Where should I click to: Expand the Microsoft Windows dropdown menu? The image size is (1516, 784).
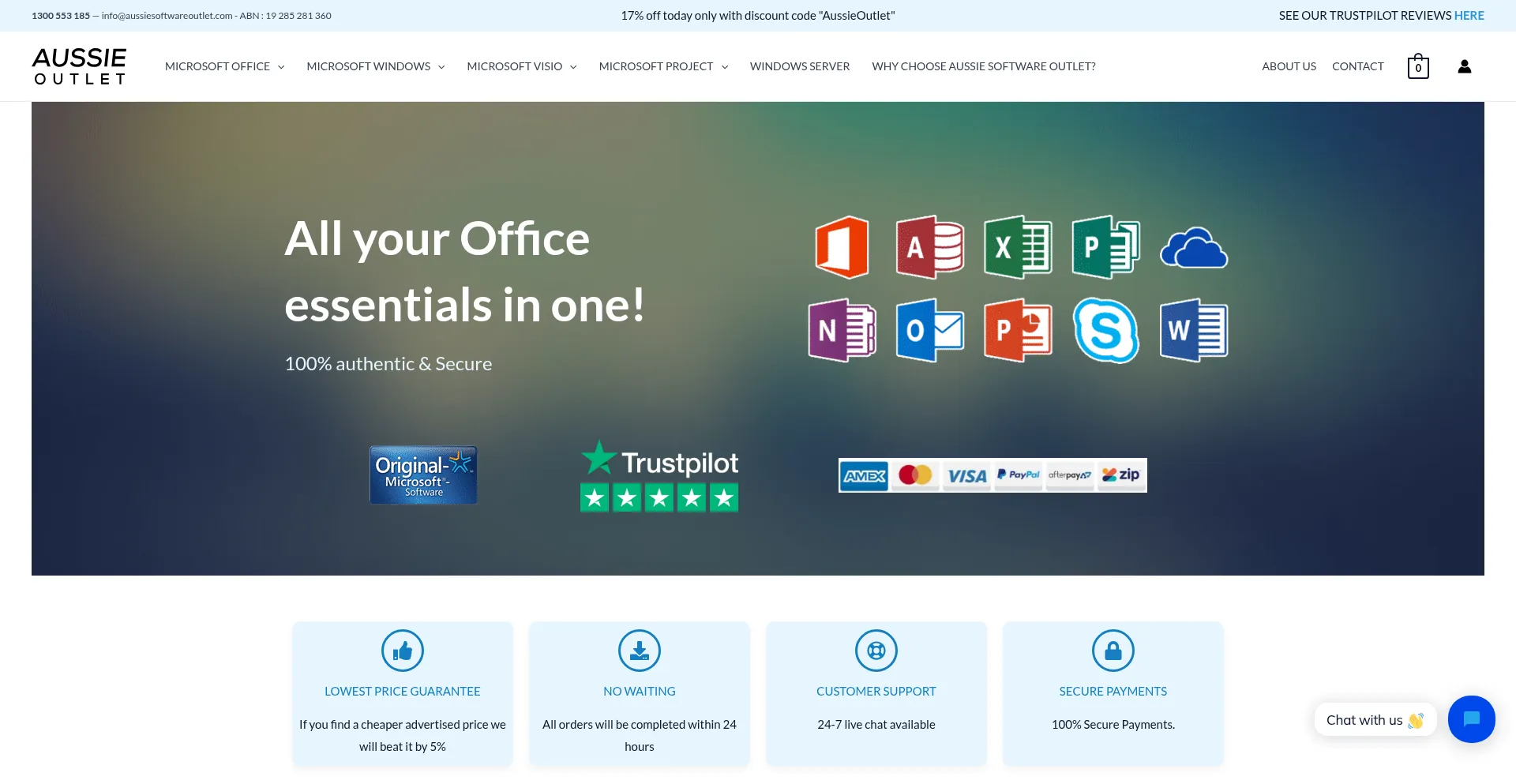point(375,67)
